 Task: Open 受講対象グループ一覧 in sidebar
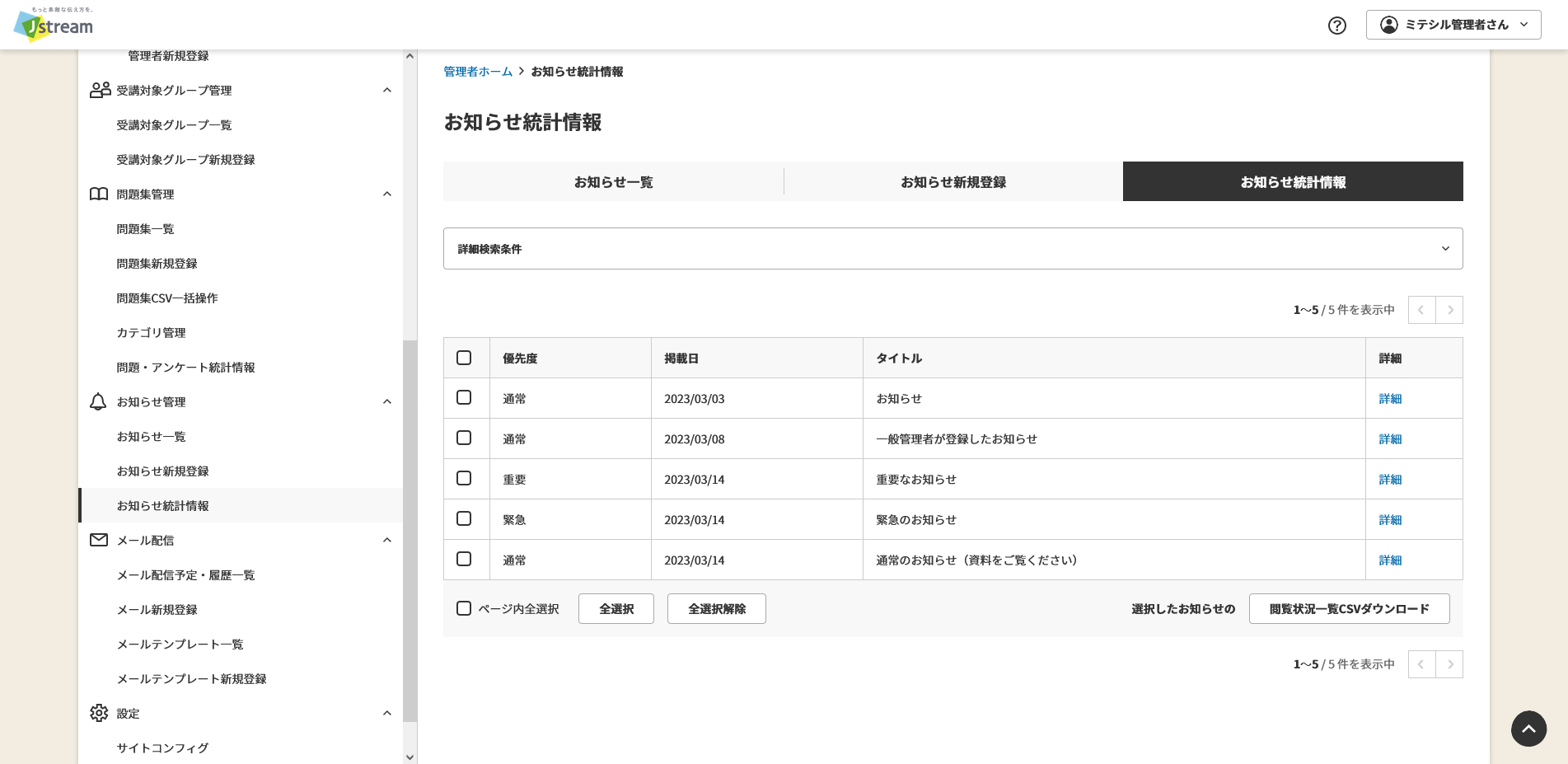[x=174, y=125]
